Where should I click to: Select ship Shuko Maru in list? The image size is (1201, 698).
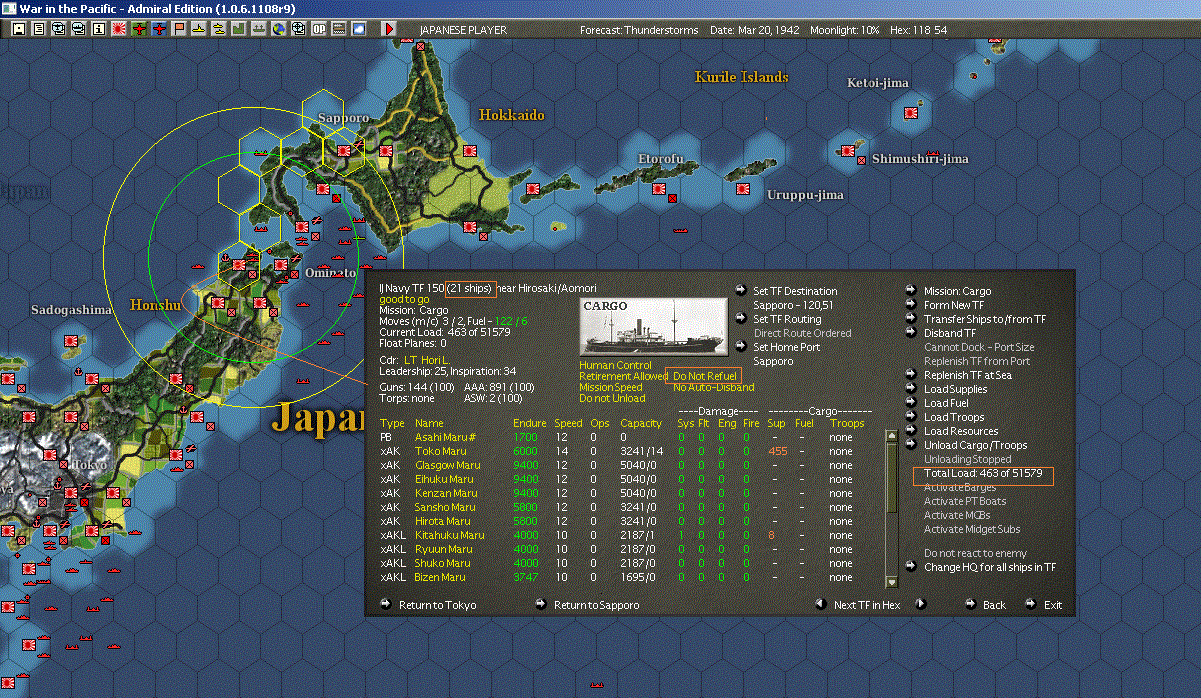[444, 563]
